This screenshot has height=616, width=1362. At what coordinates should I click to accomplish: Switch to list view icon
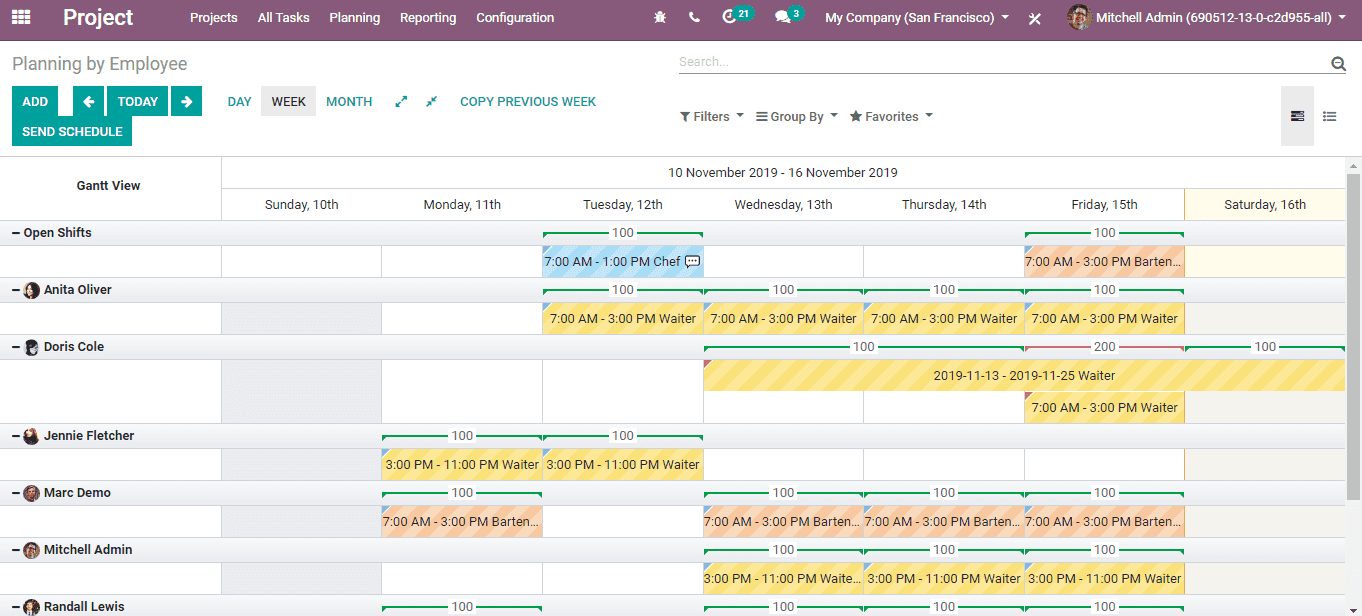pos(1329,116)
